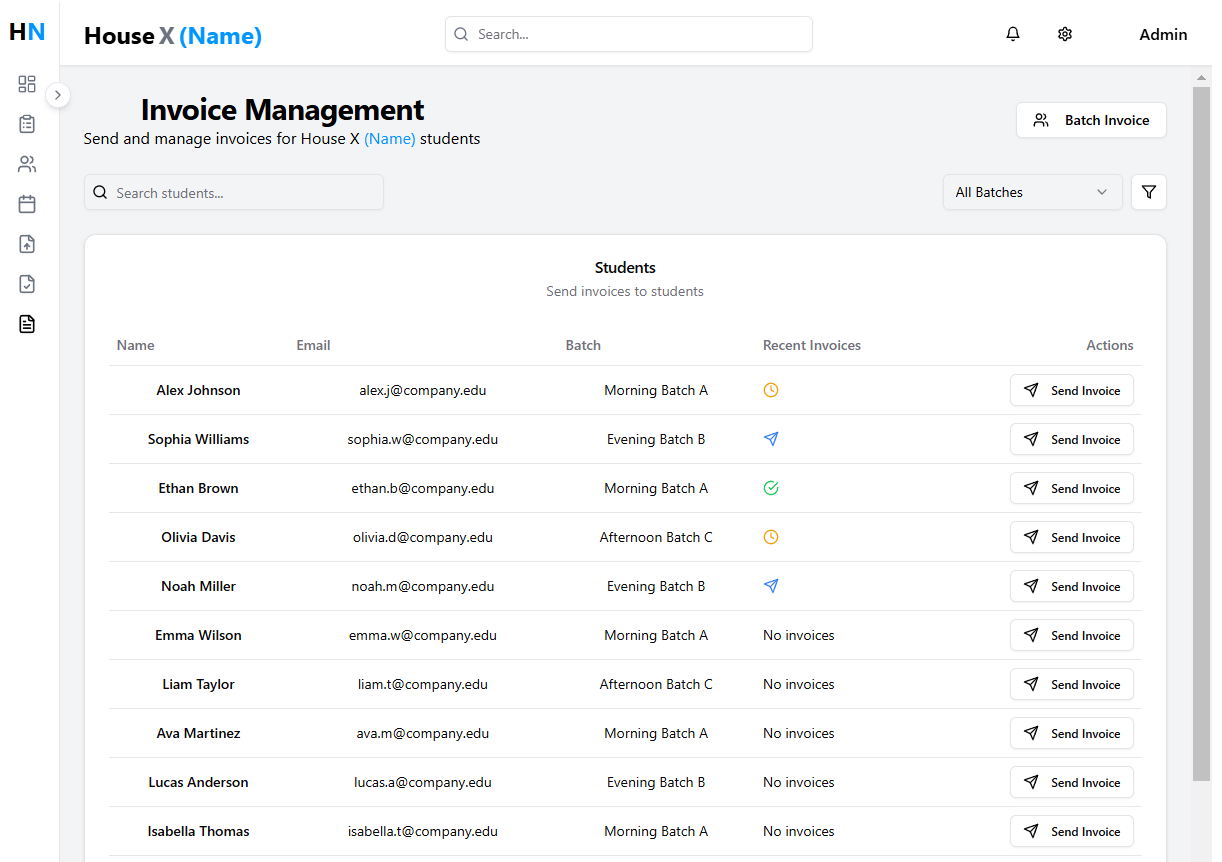Select the name Sophia Williams
The image size is (1222, 862).
(x=198, y=439)
